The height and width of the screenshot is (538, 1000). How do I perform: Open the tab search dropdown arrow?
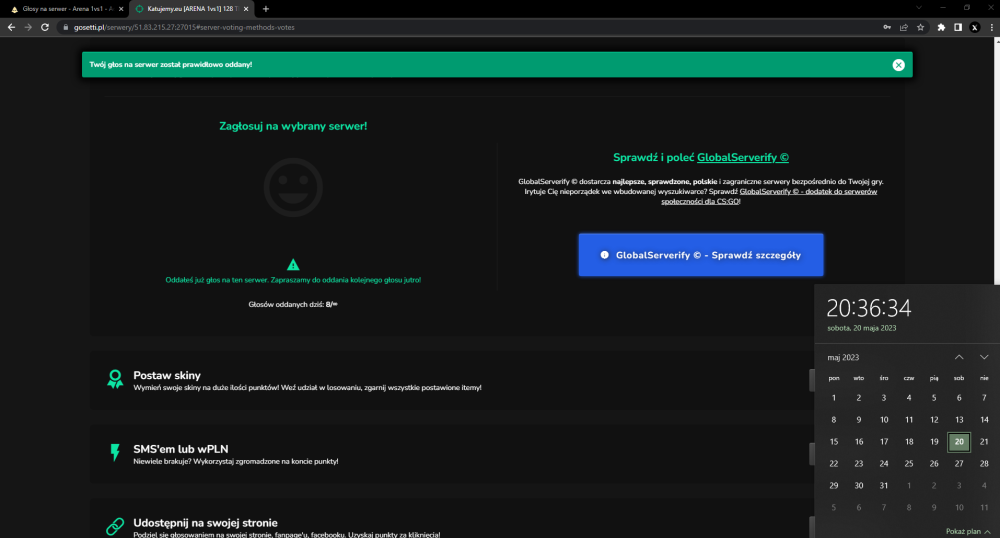(x=918, y=8)
